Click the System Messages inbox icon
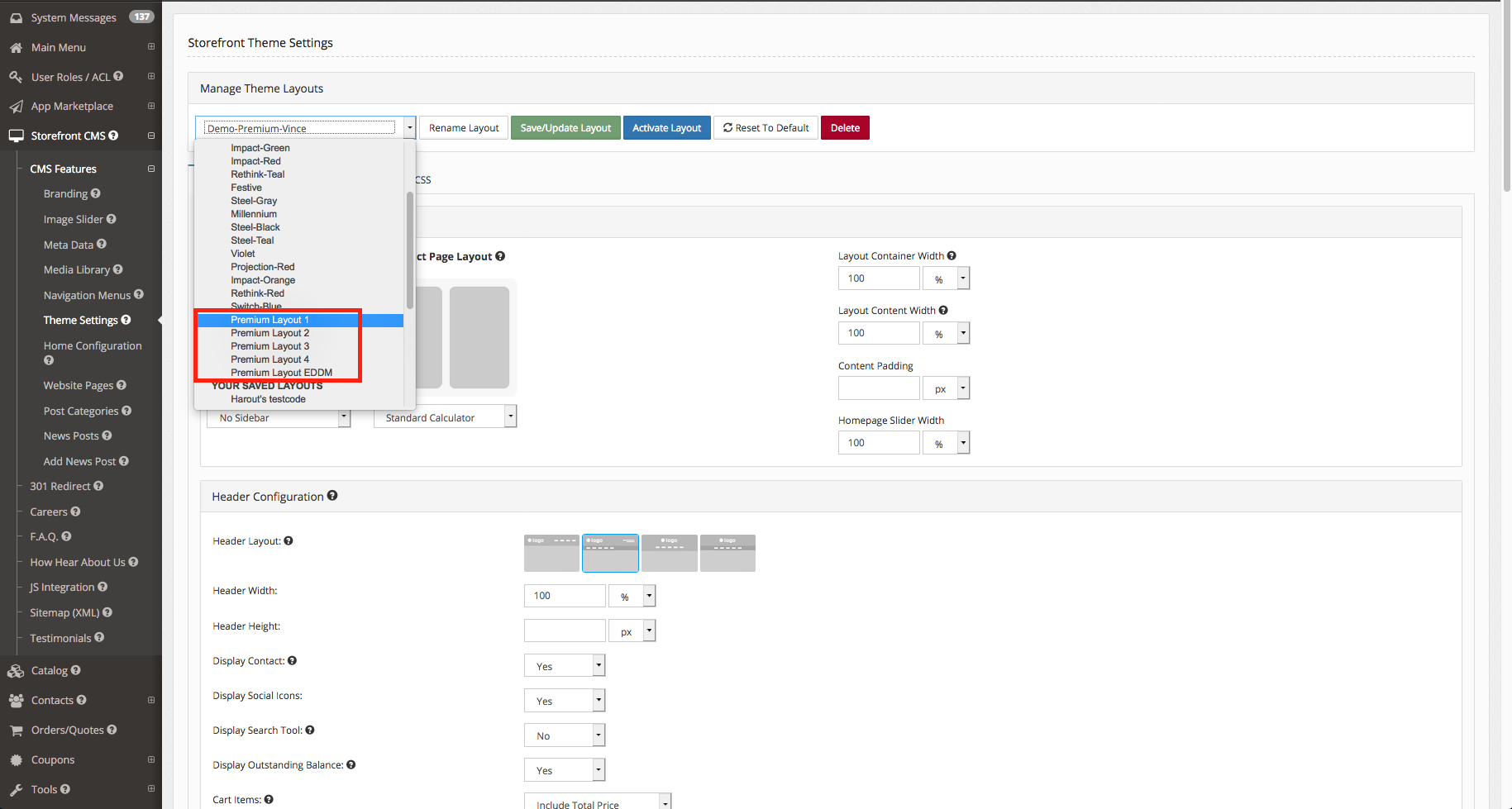 click(x=16, y=17)
